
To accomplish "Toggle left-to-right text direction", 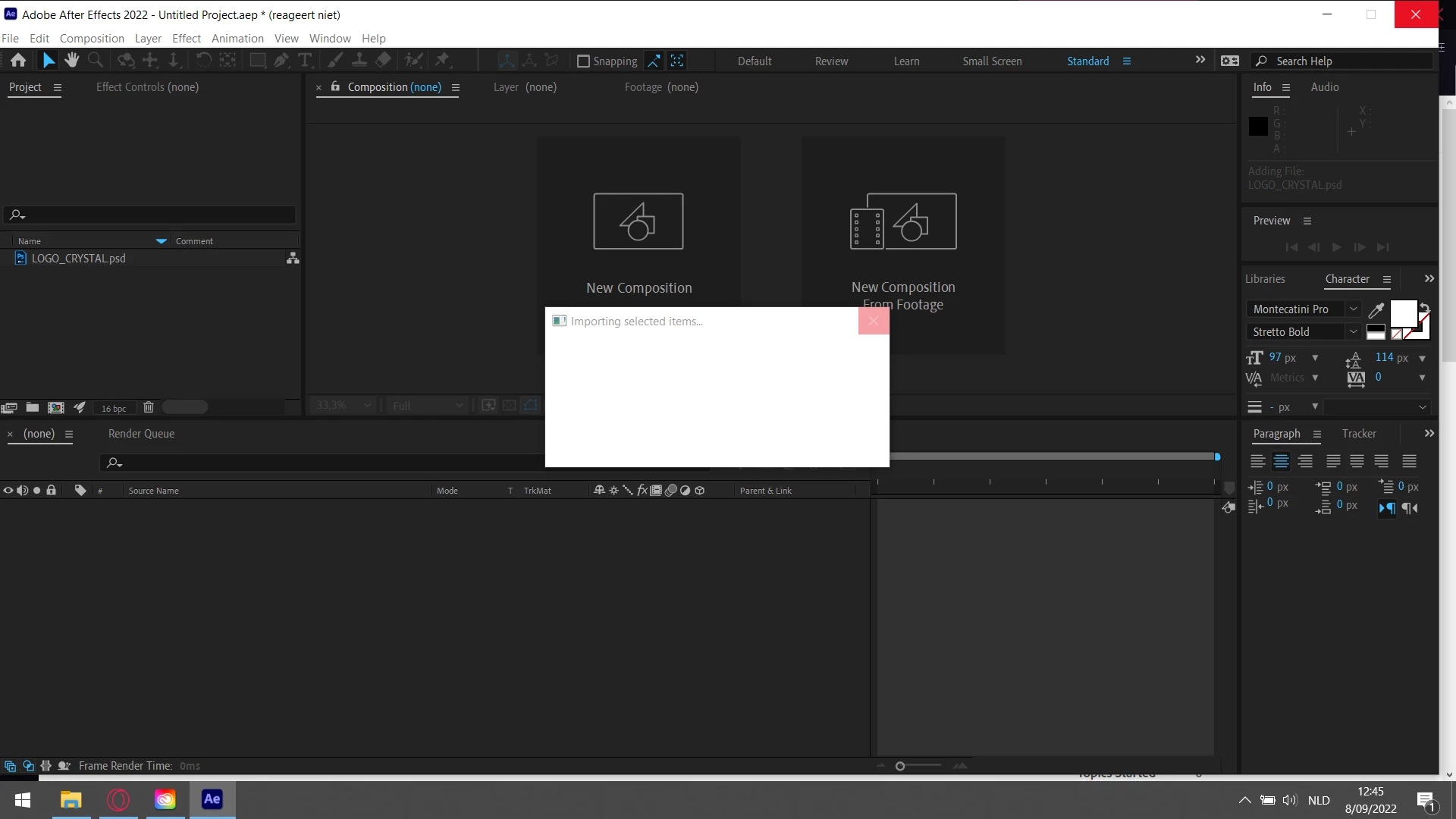I will point(1386,508).
